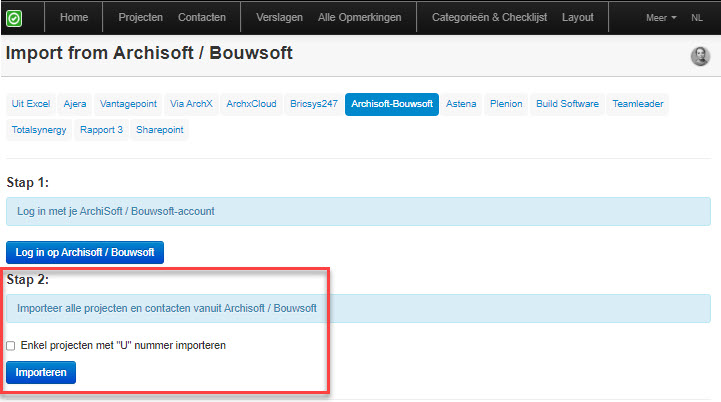Open Contacten from the top menu
The image size is (721, 402).
pyautogui.click(x=201, y=18)
